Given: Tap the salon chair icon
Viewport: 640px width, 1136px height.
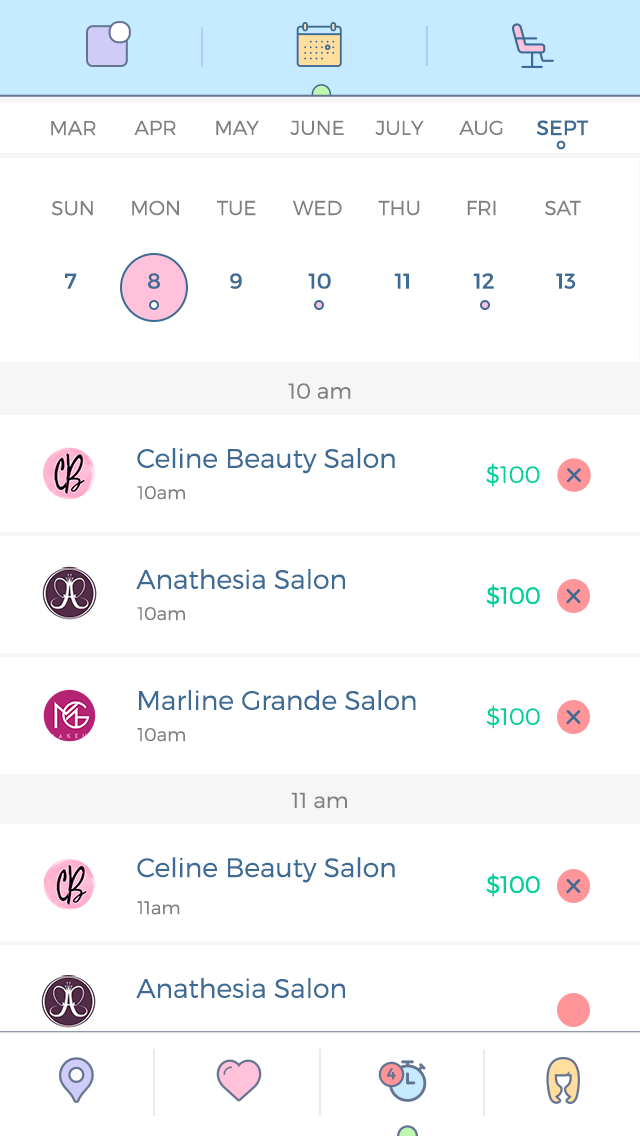Looking at the screenshot, I should pos(532,46).
